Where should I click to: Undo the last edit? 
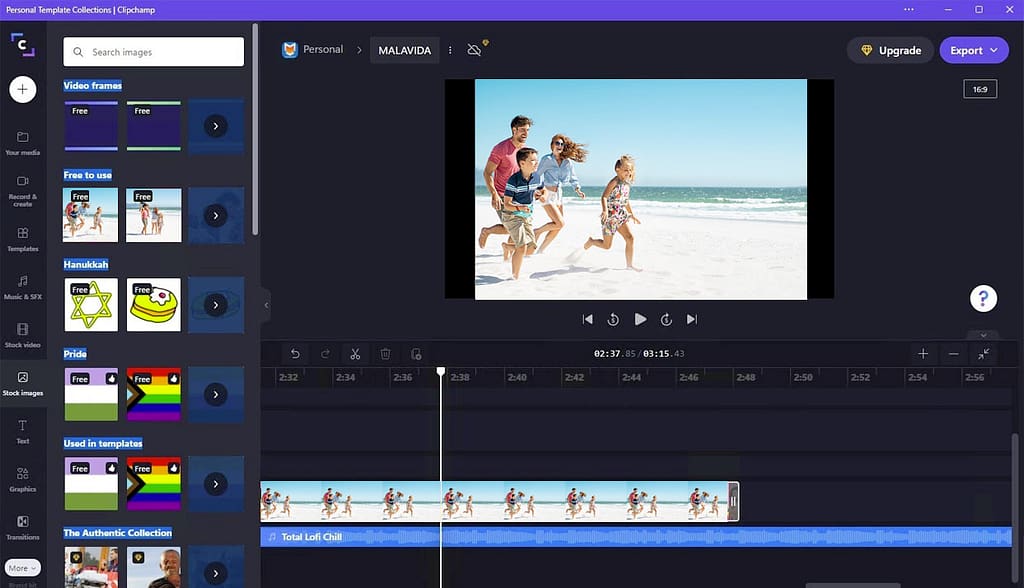pos(295,353)
